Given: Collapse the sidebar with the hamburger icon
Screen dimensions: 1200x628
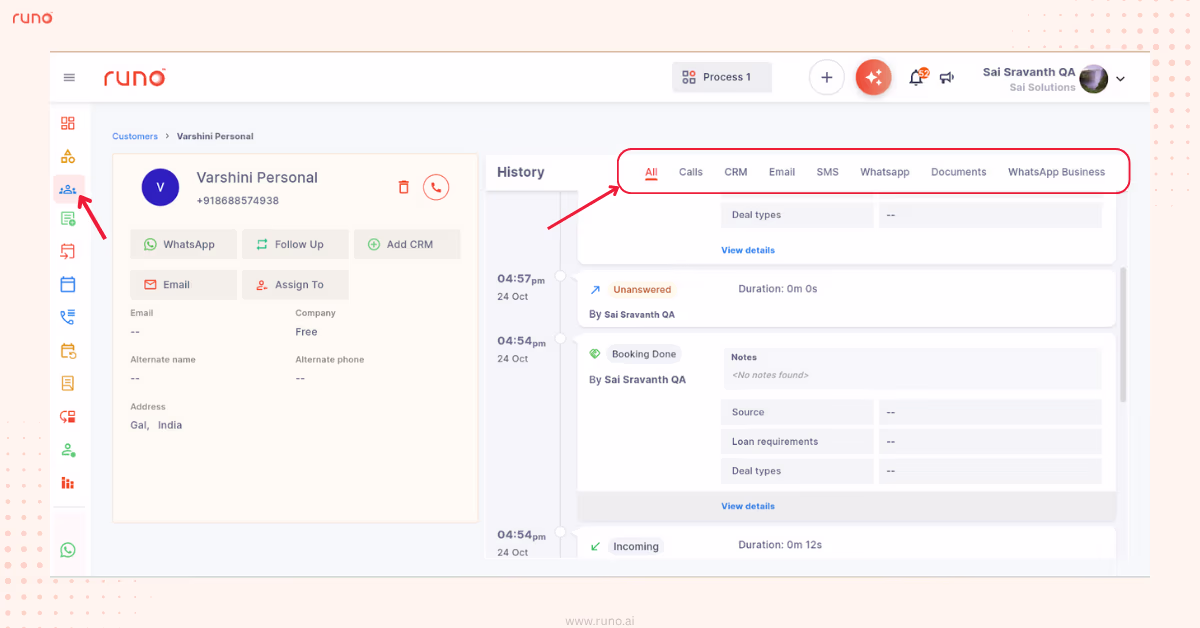Looking at the screenshot, I should tap(69, 77).
